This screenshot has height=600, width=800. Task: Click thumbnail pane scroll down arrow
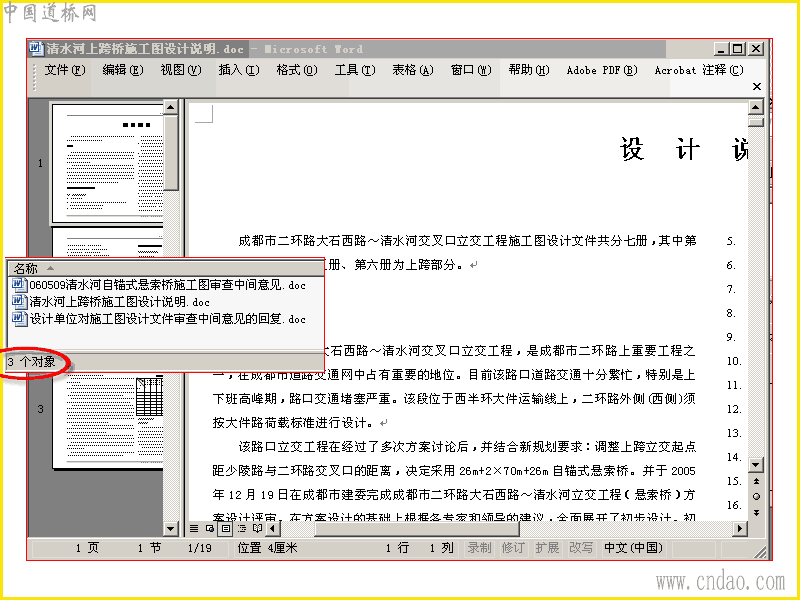(x=170, y=529)
